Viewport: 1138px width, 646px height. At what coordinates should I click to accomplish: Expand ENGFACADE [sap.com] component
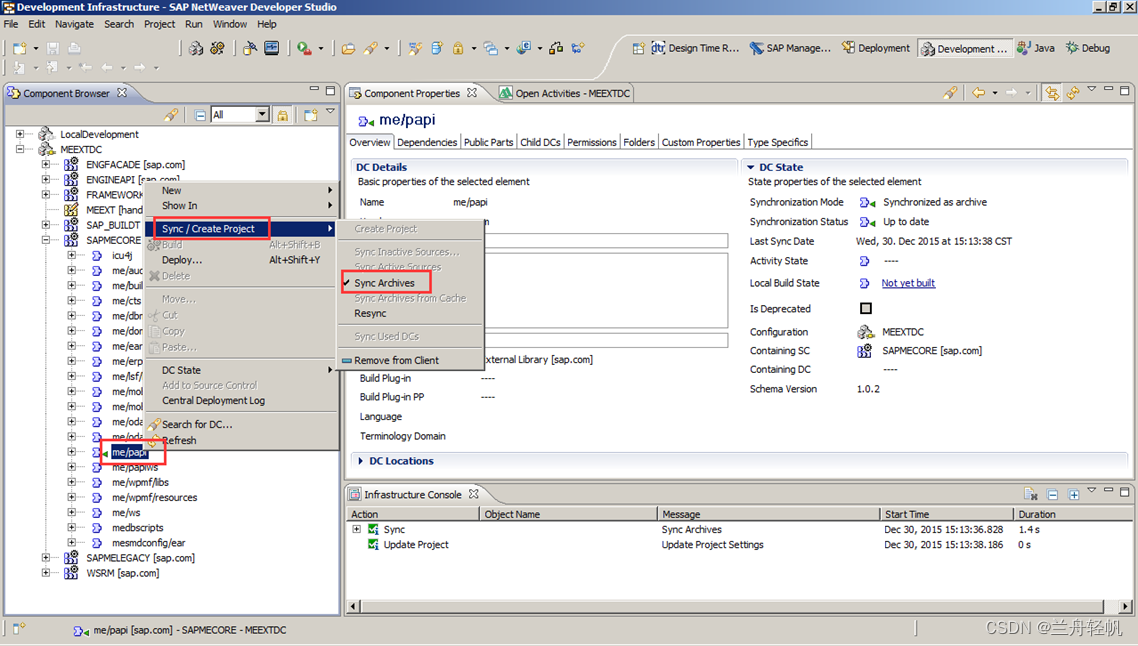point(46,165)
